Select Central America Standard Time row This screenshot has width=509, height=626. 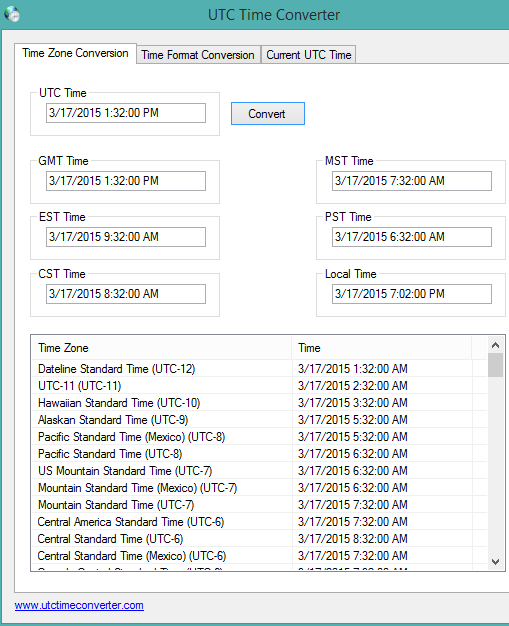259,522
